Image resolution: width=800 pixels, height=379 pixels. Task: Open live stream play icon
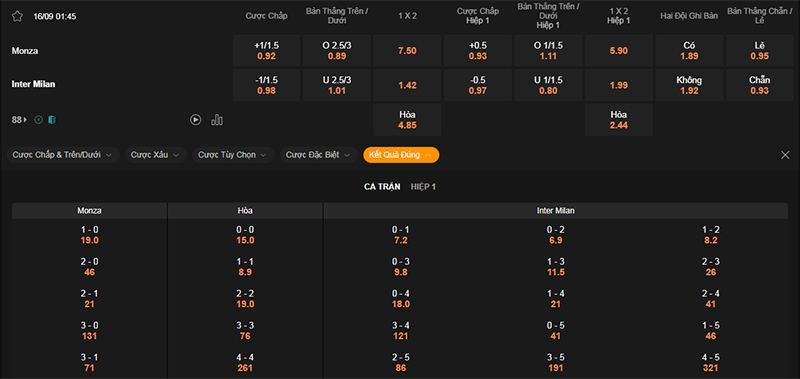(195, 120)
